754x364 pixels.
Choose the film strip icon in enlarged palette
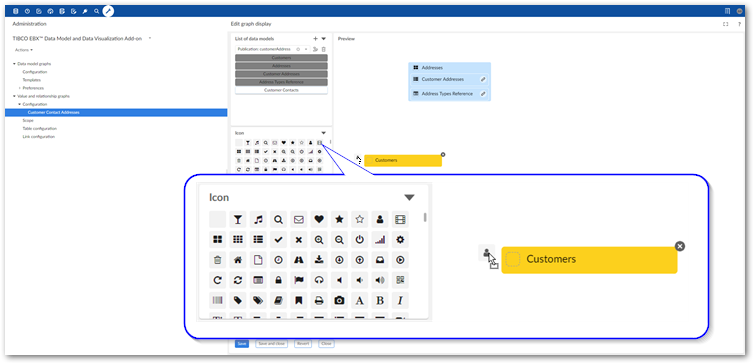[x=400, y=219]
